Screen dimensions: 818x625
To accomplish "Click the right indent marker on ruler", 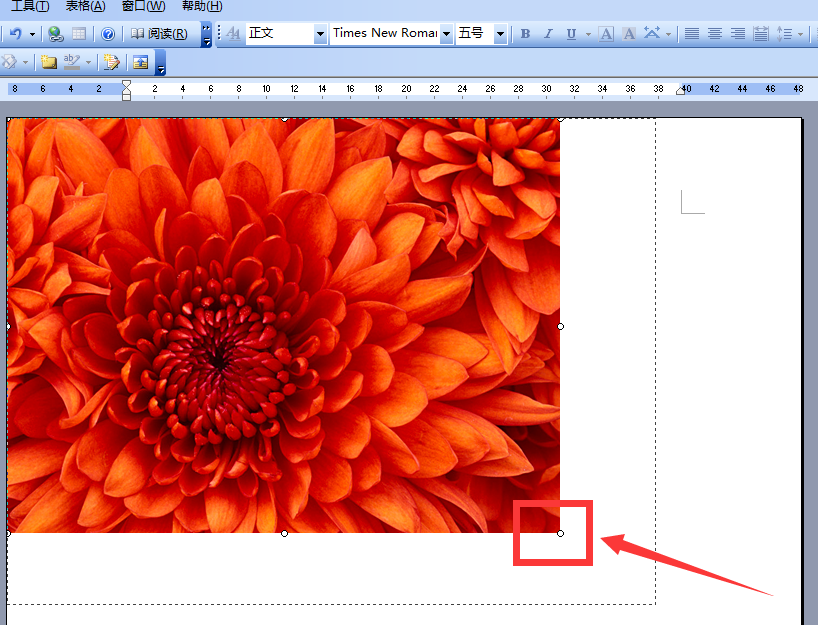I will tap(680, 90).
